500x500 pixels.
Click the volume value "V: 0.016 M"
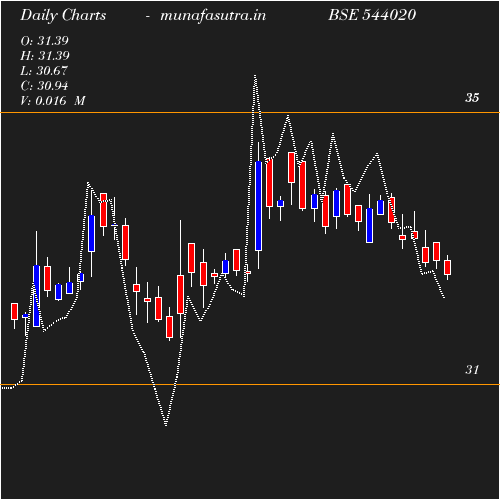(x=53, y=101)
